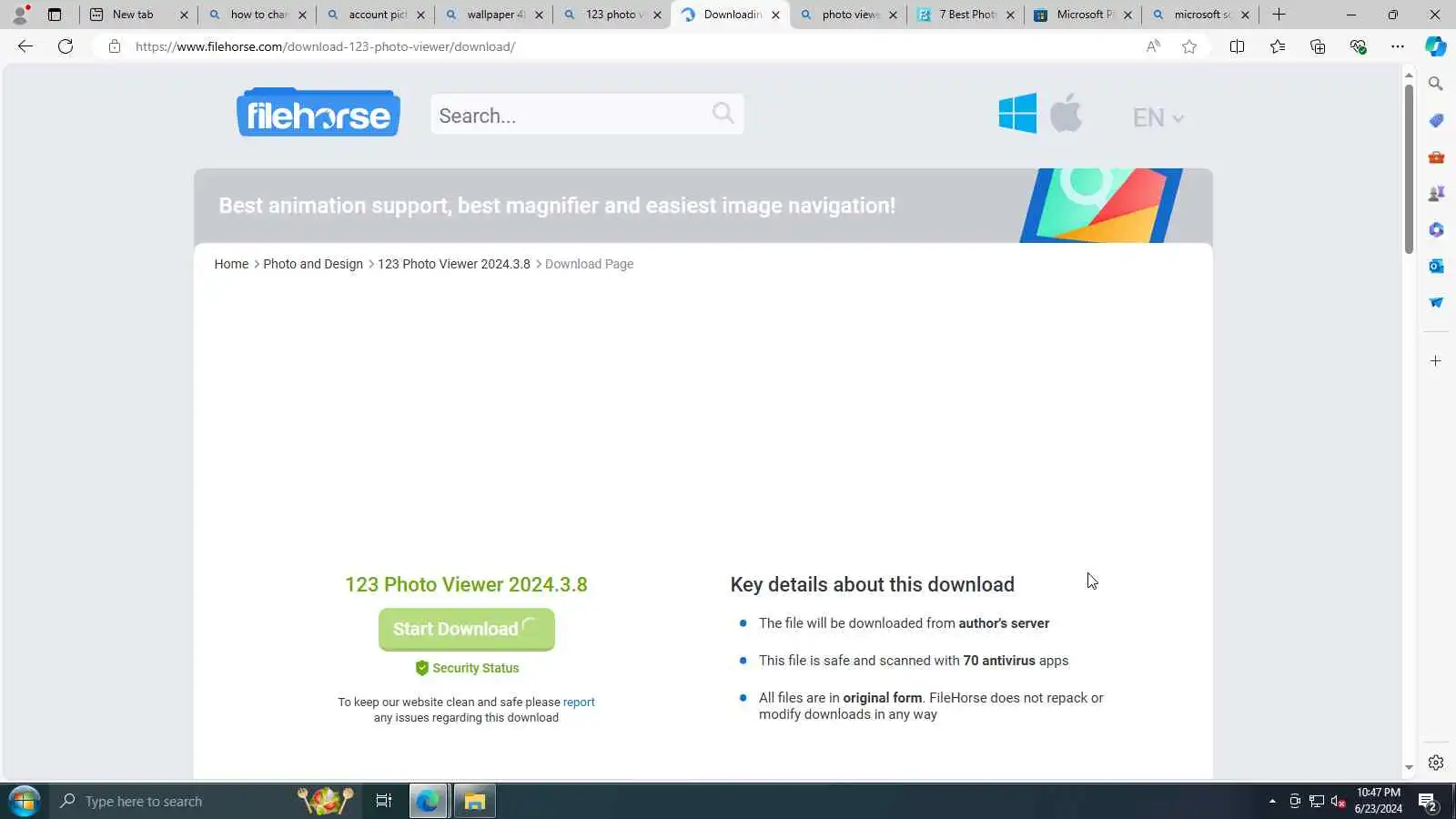Click the muted volume tray icon
The width and height of the screenshot is (1456, 819).
tap(1338, 802)
